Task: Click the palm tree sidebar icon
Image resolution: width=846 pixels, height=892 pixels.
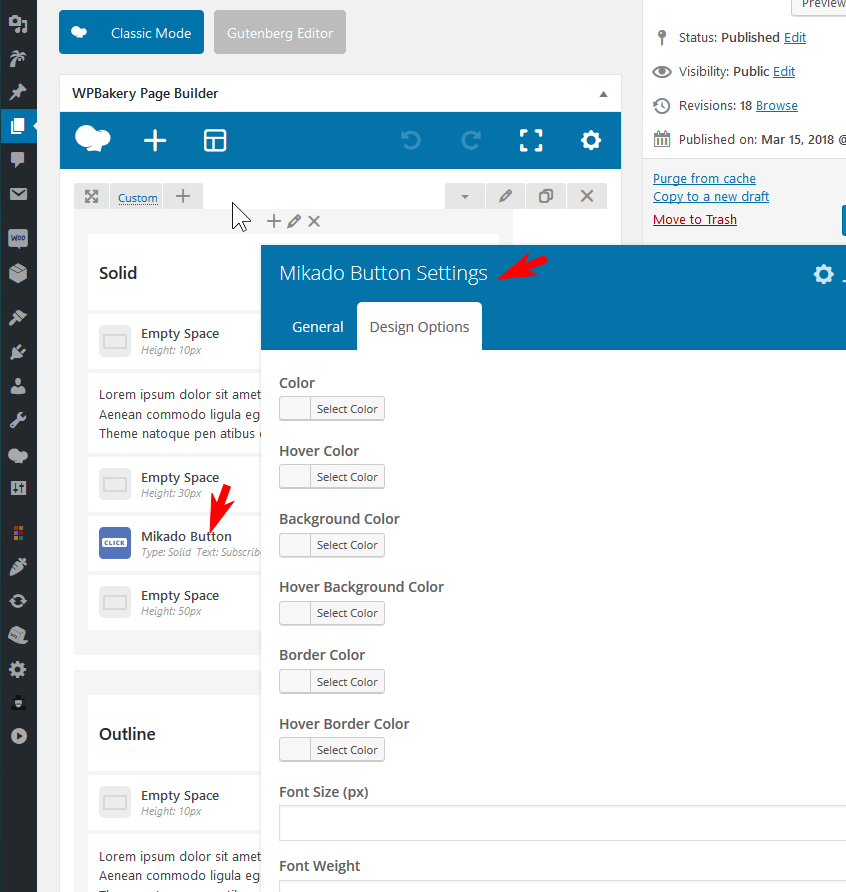Action: click(x=18, y=58)
